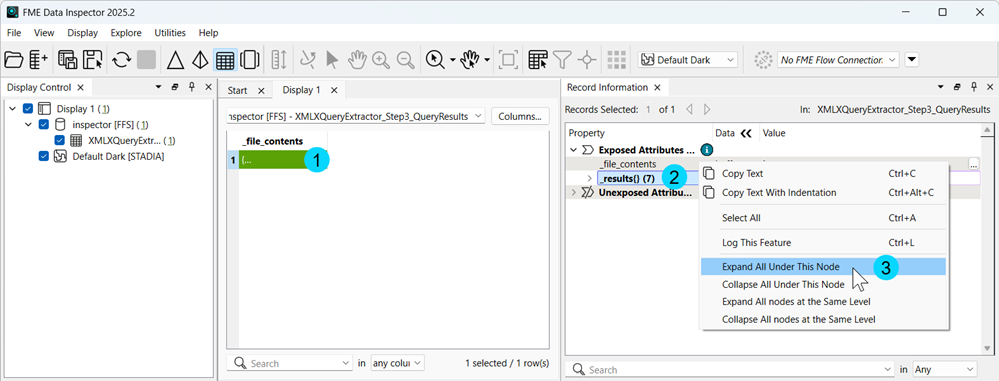The image size is (999, 381).
Task: Expand the _results{} (7) node
Action: (589, 178)
